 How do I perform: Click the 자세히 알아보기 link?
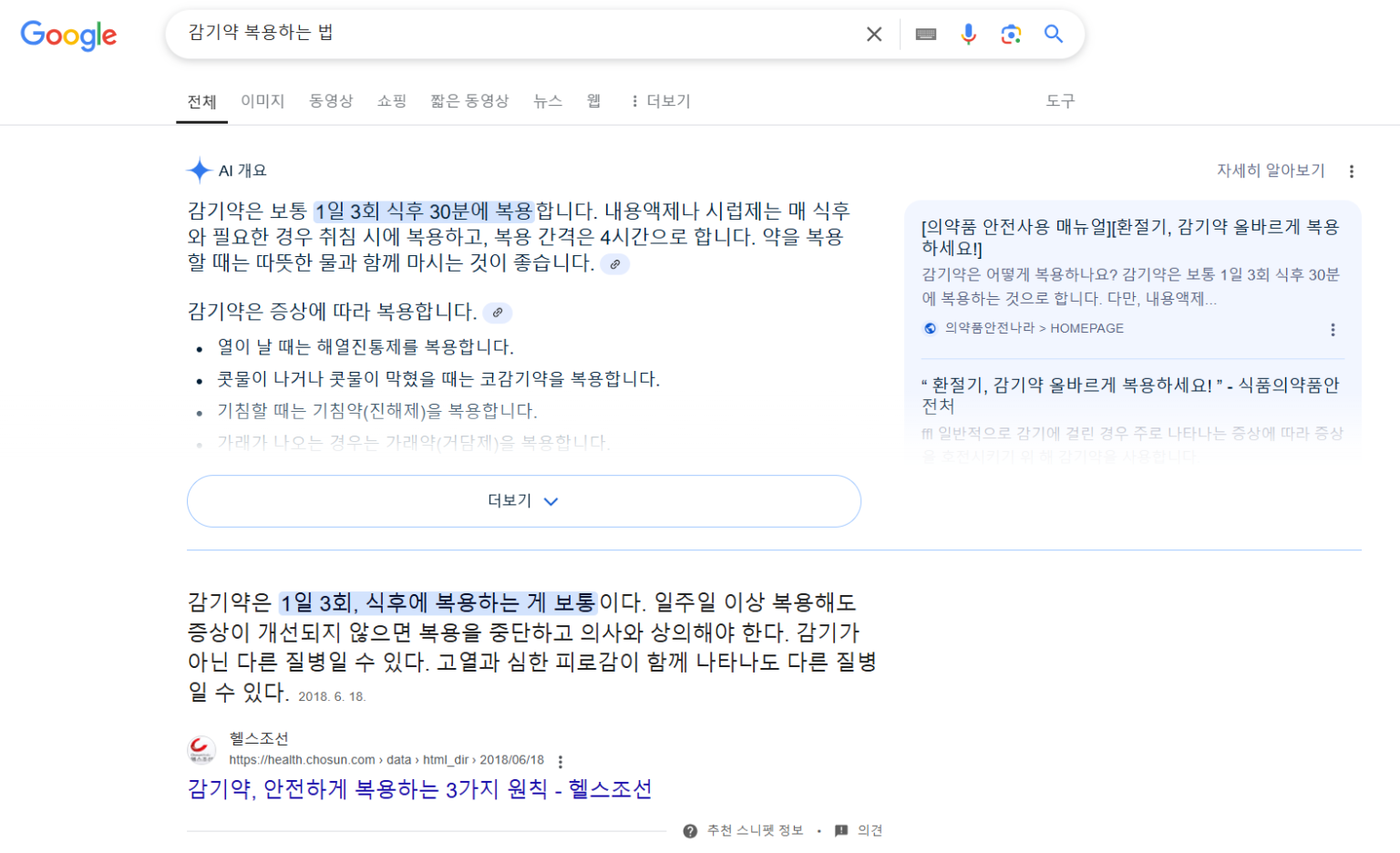pyautogui.click(x=1271, y=170)
